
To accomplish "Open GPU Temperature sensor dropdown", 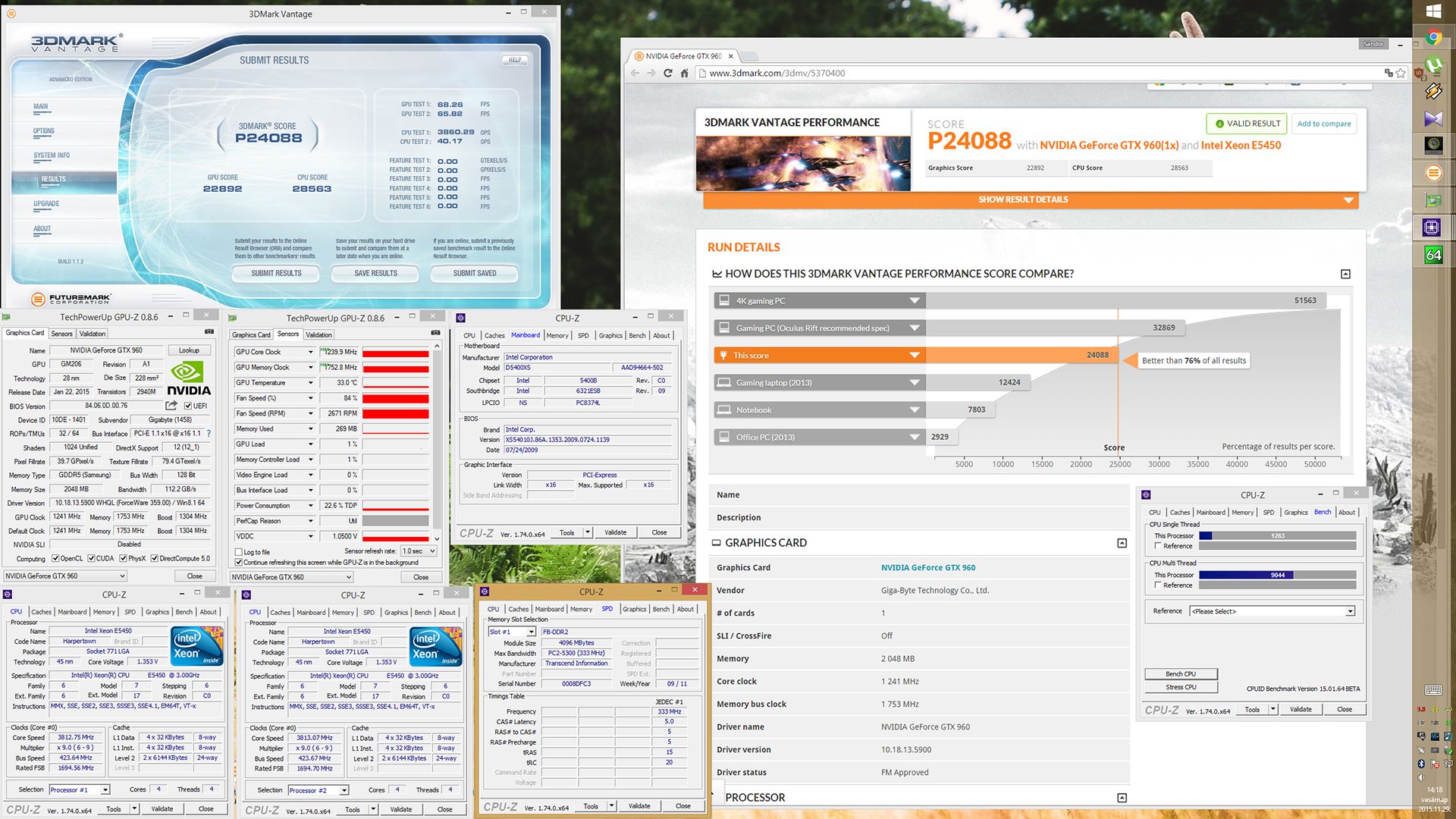I will 310,383.
